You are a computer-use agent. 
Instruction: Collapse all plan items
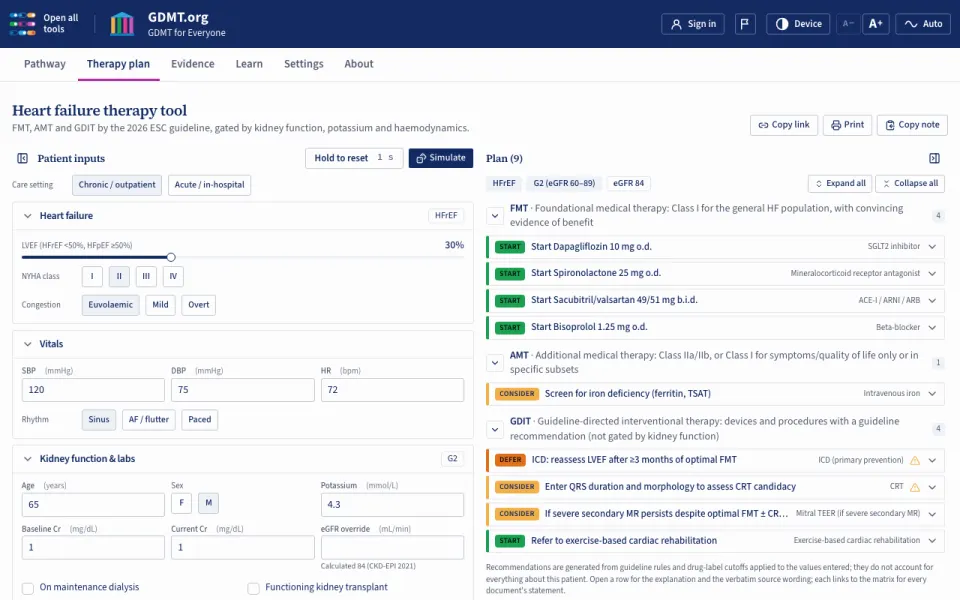[910, 183]
